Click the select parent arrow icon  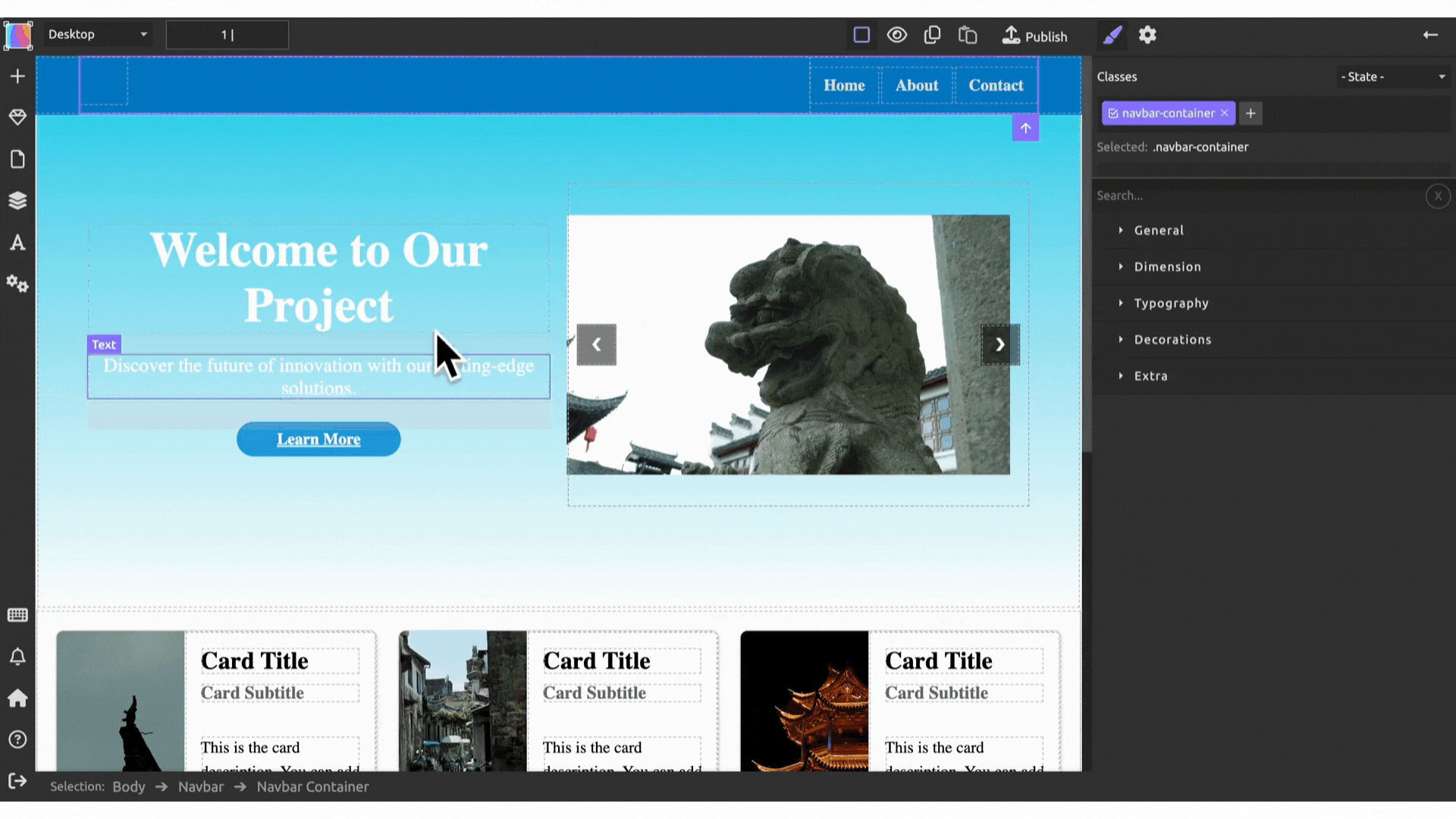(x=1025, y=128)
